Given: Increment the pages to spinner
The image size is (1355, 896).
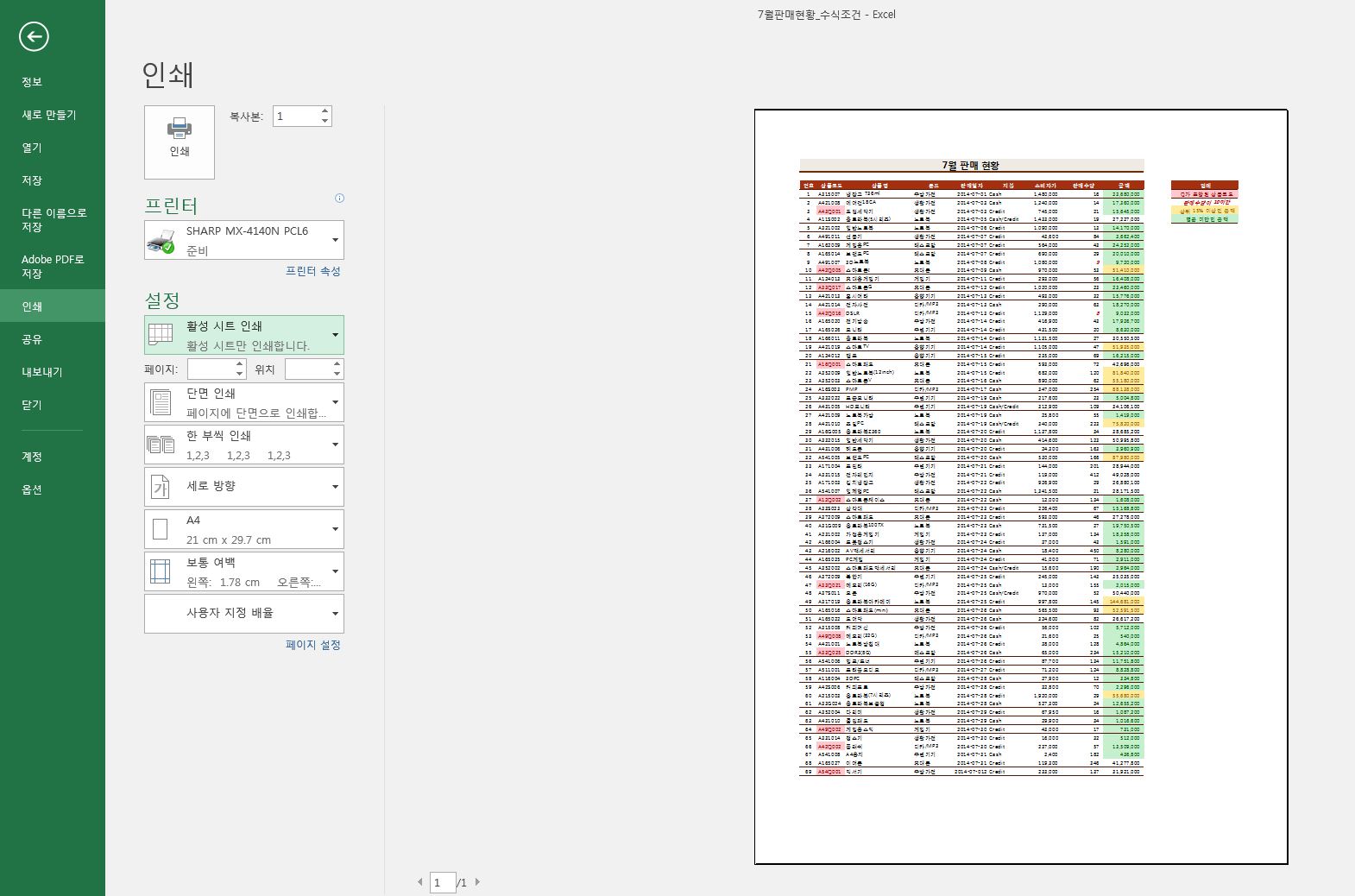Looking at the screenshot, I should [x=337, y=364].
